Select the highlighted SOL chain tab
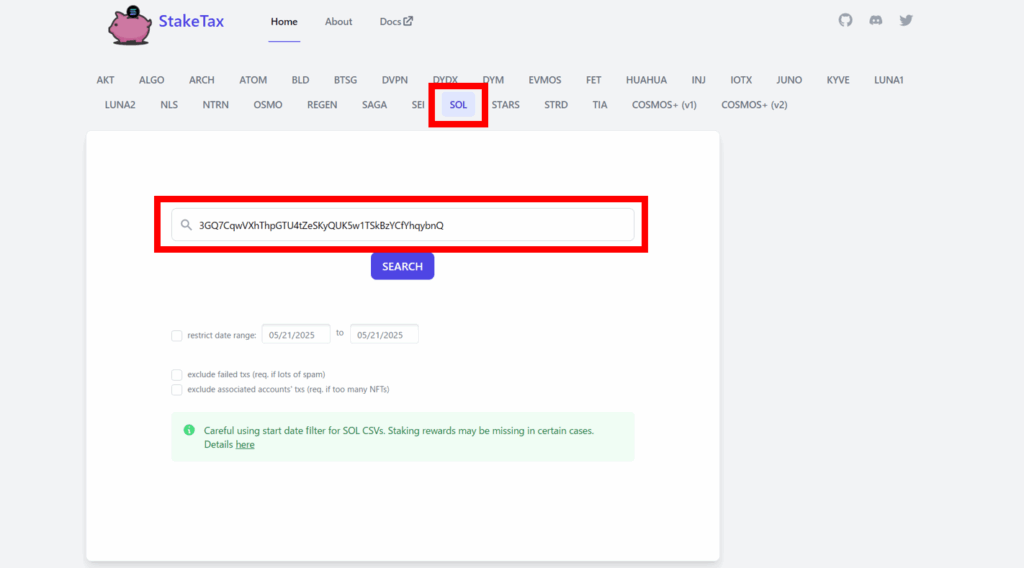The image size is (1024, 568). 458,104
